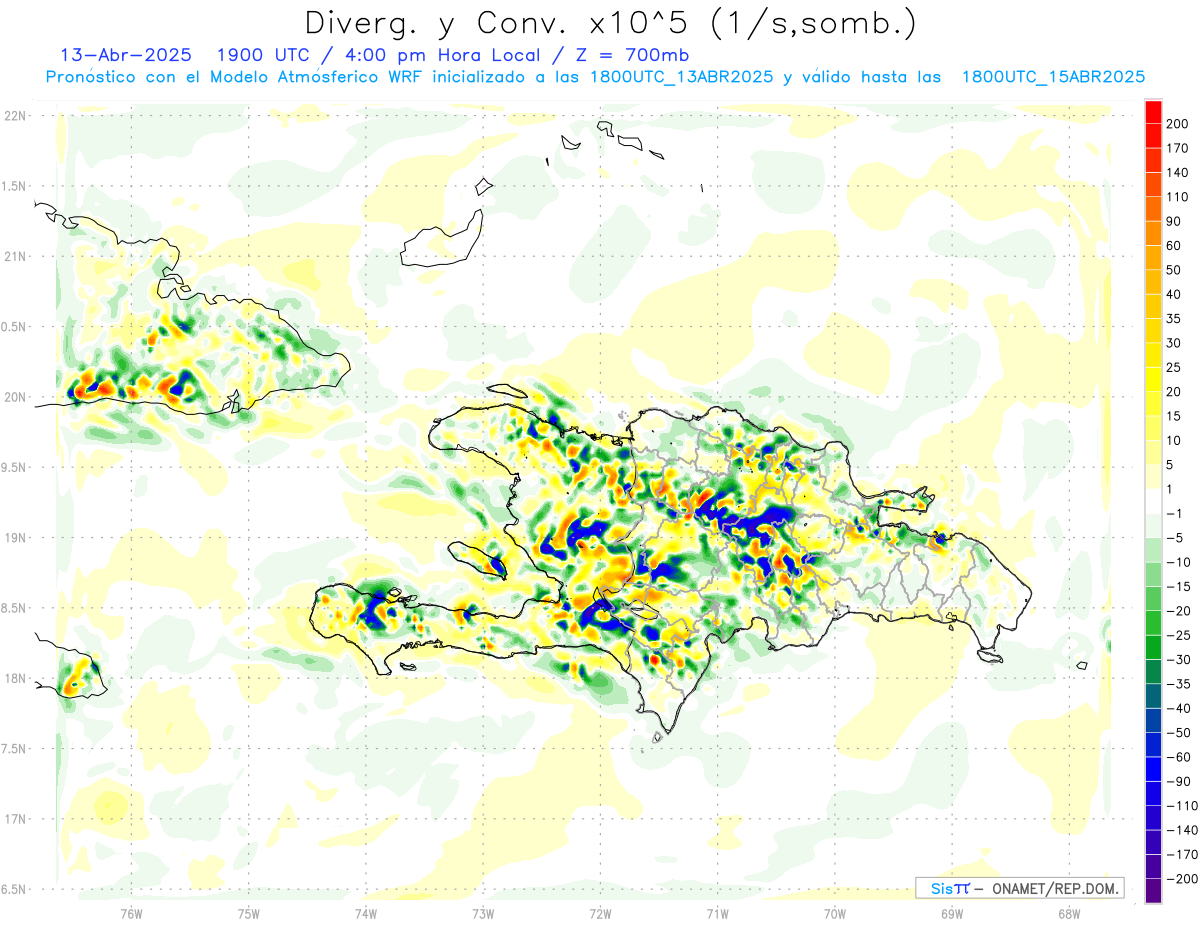The height and width of the screenshot is (927, 1200).
Task: Click the '170' color bar label
Action: (1178, 148)
